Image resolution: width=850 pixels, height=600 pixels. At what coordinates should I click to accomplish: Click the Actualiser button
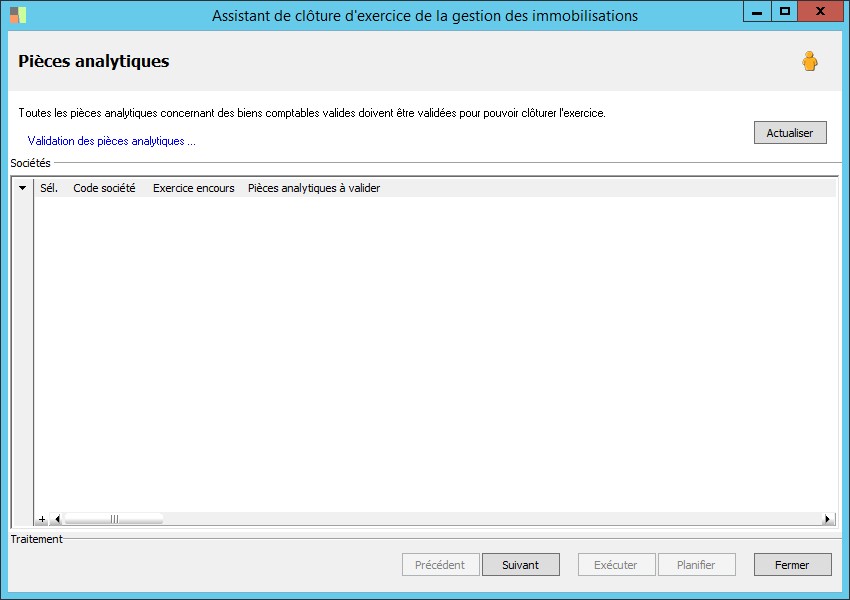[790, 133]
